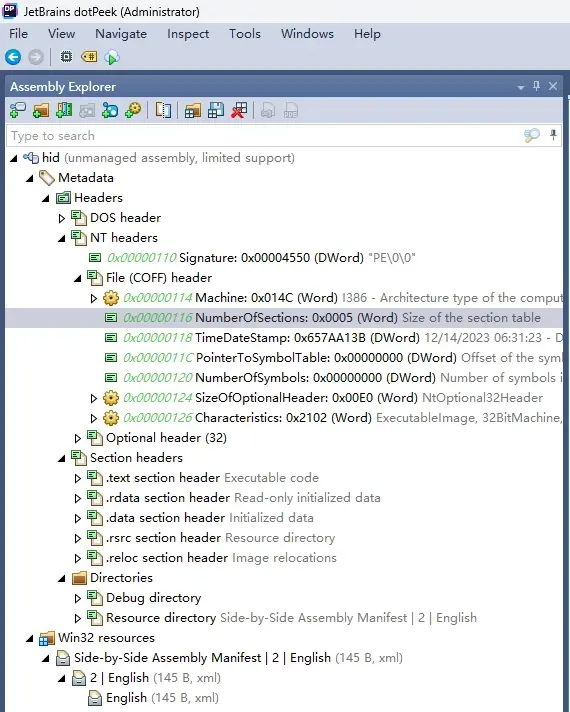The height and width of the screenshot is (712, 570).
Task: Collapse the NT headers node
Action: (62, 238)
